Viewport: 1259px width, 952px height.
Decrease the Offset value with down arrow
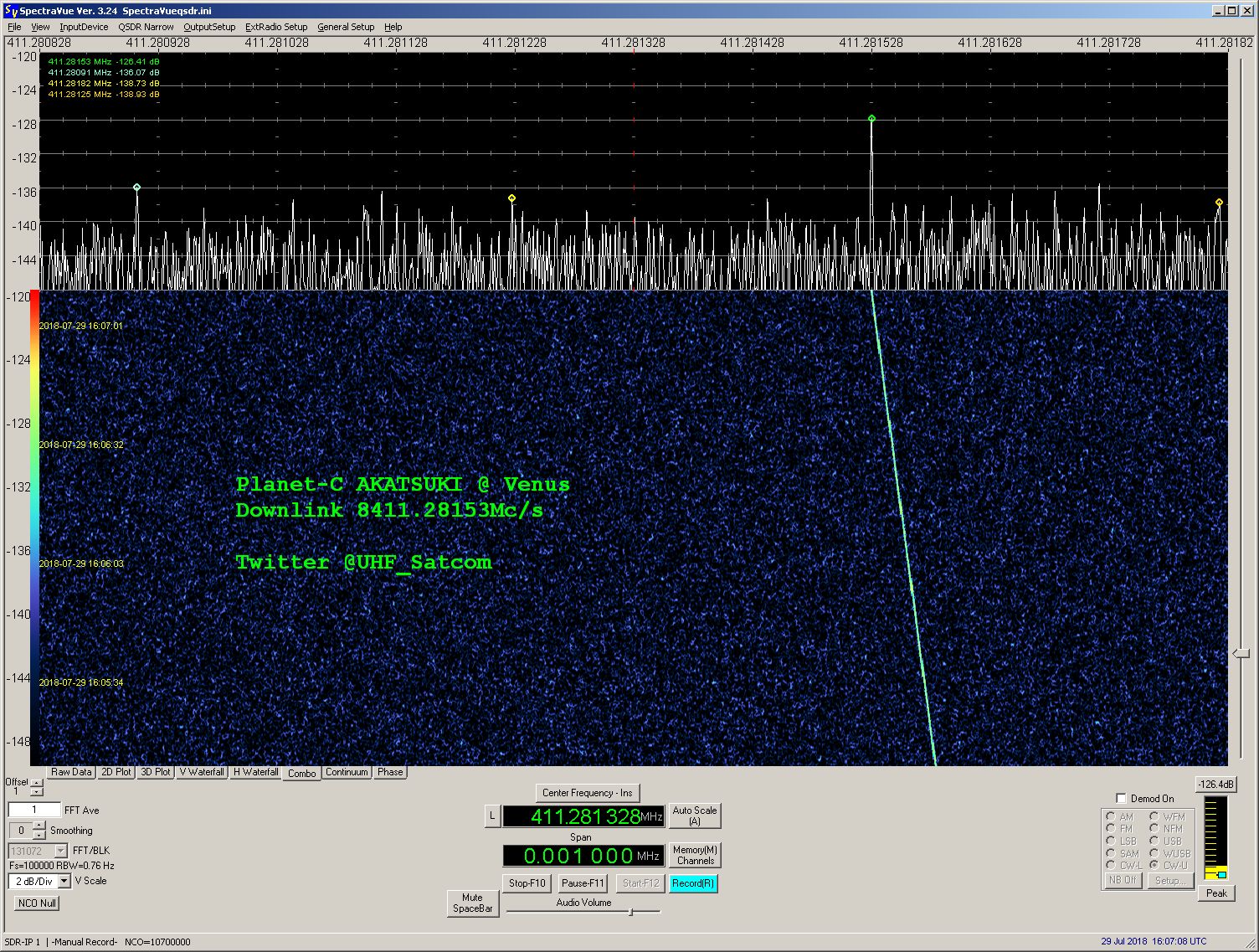click(36, 791)
